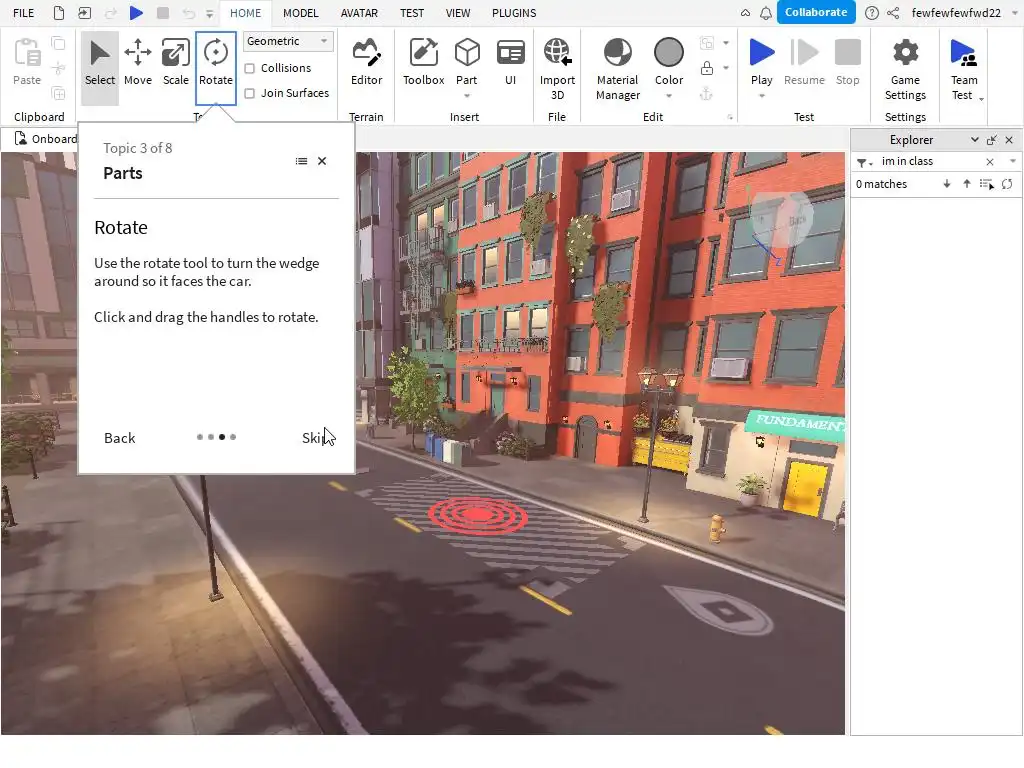Expand the Team Test dropdown arrow

(x=982, y=99)
